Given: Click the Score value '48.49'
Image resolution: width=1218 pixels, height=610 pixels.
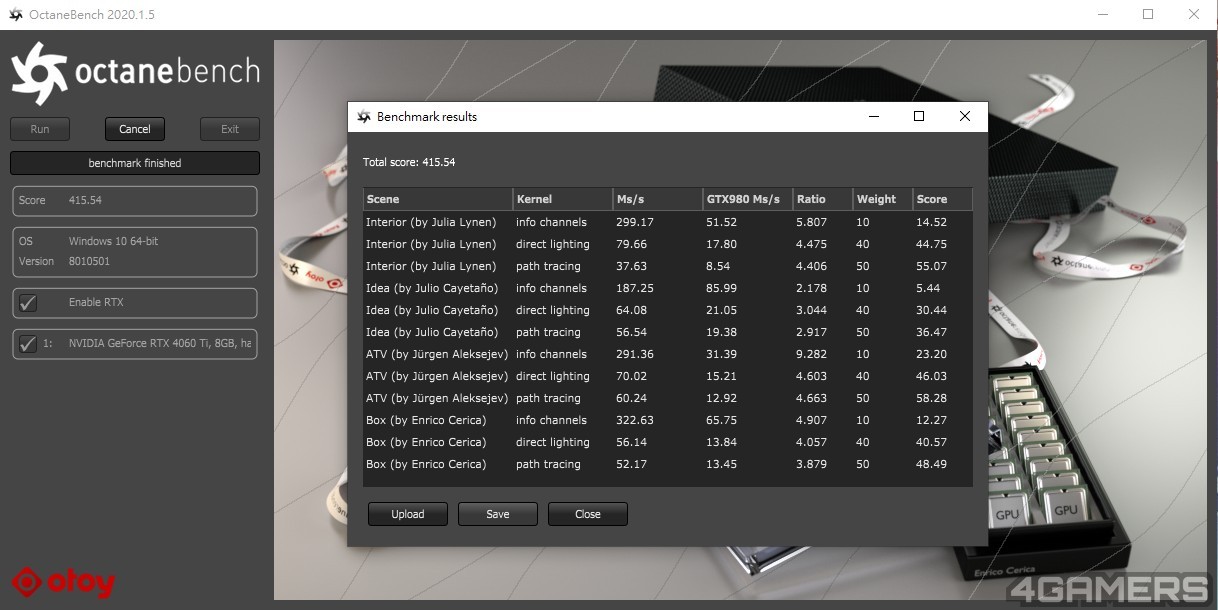Looking at the screenshot, I should point(932,464).
